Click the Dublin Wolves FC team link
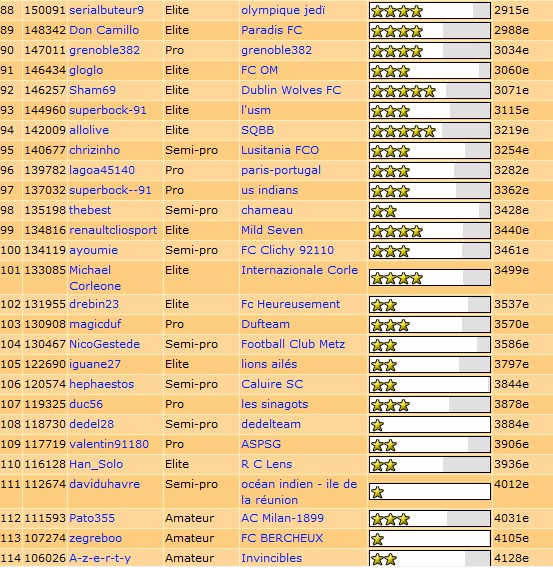Viewport: 553px width, 568px height. (x=291, y=90)
